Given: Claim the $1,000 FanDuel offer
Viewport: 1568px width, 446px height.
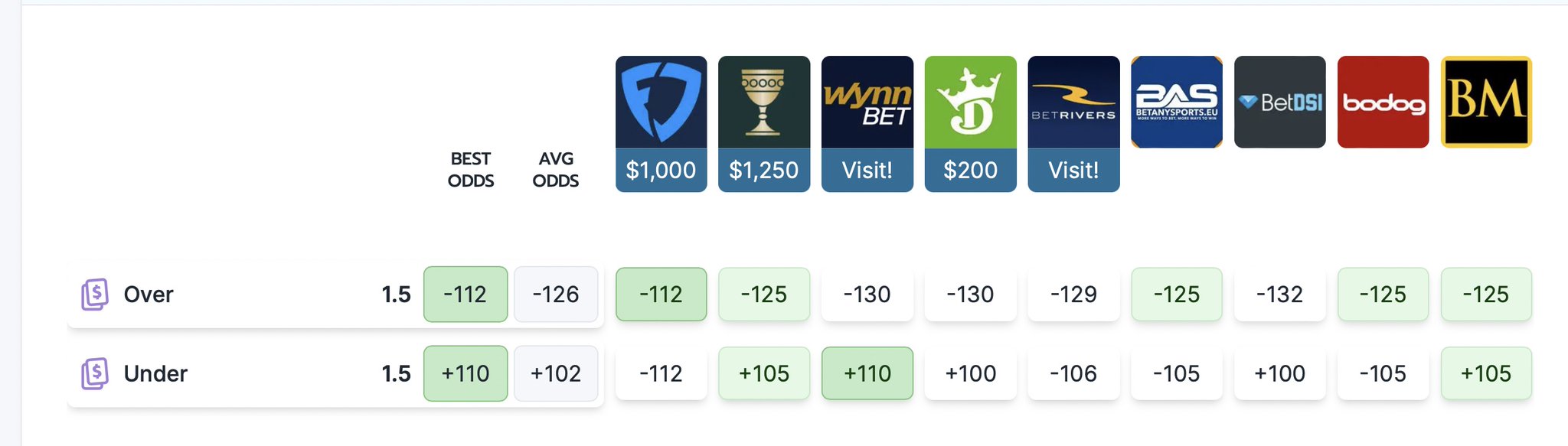Looking at the screenshot, I should point(661,170).
